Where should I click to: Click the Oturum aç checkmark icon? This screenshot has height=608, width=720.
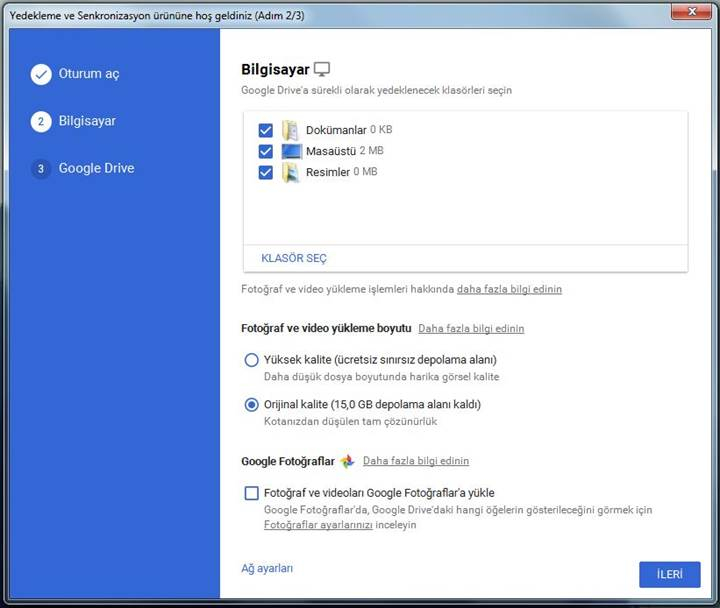(41, 74)
